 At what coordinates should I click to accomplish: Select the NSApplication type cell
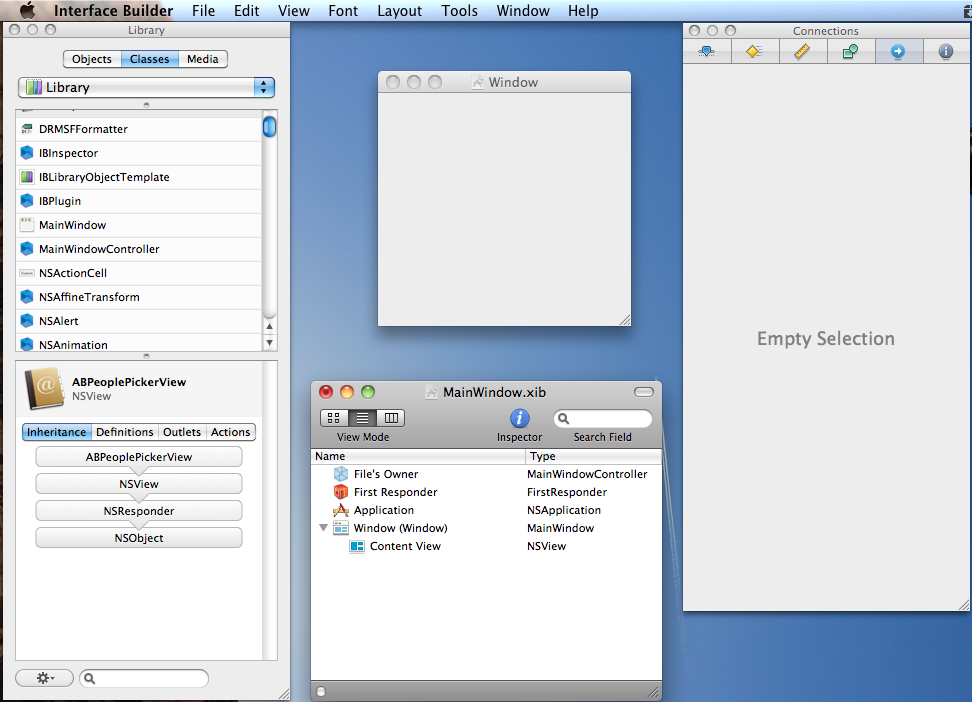[x=563, y=510]
